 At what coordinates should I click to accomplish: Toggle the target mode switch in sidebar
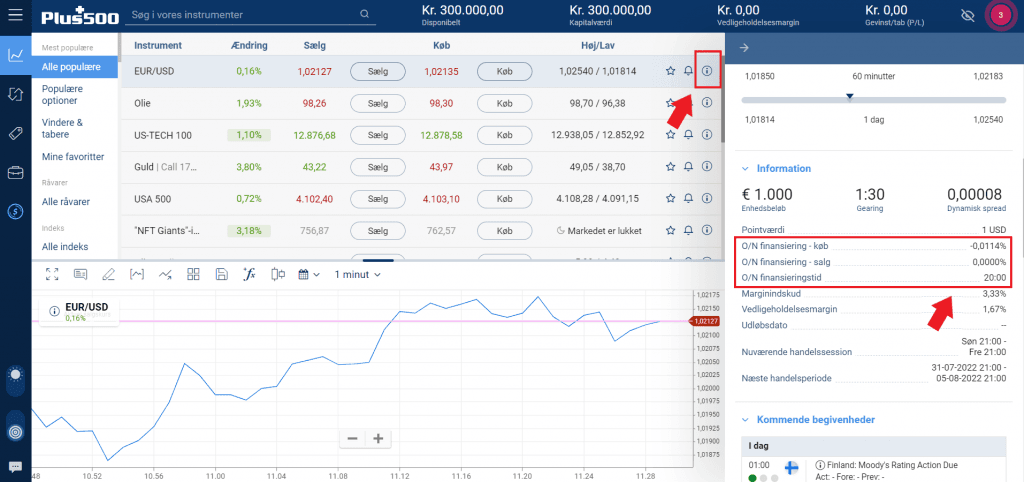15,431
